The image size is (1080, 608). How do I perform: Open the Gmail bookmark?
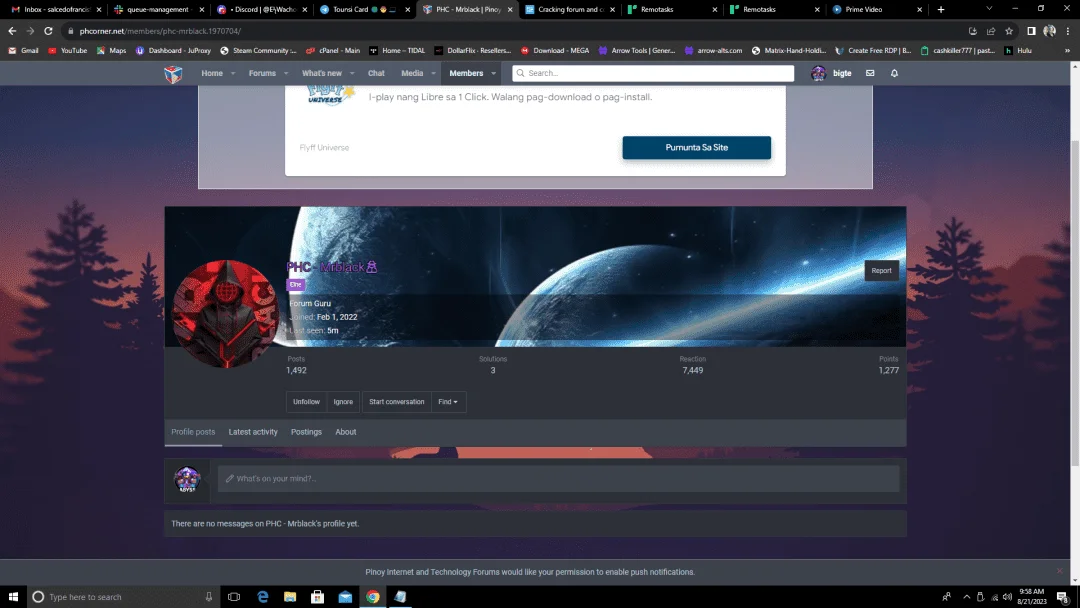tap(23, 50)
